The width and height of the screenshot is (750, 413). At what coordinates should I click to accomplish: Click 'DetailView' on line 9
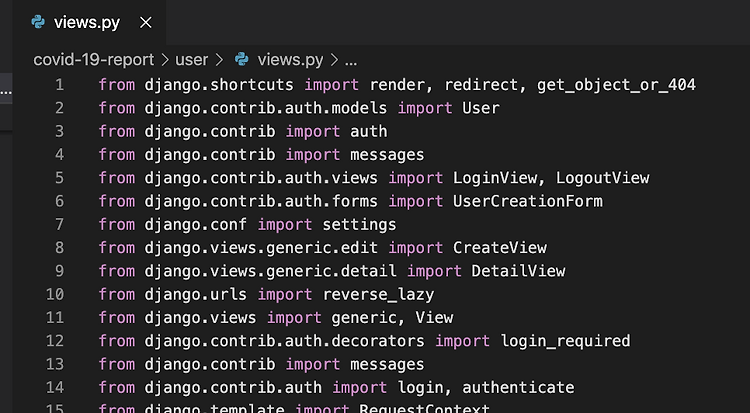[518, 271]
